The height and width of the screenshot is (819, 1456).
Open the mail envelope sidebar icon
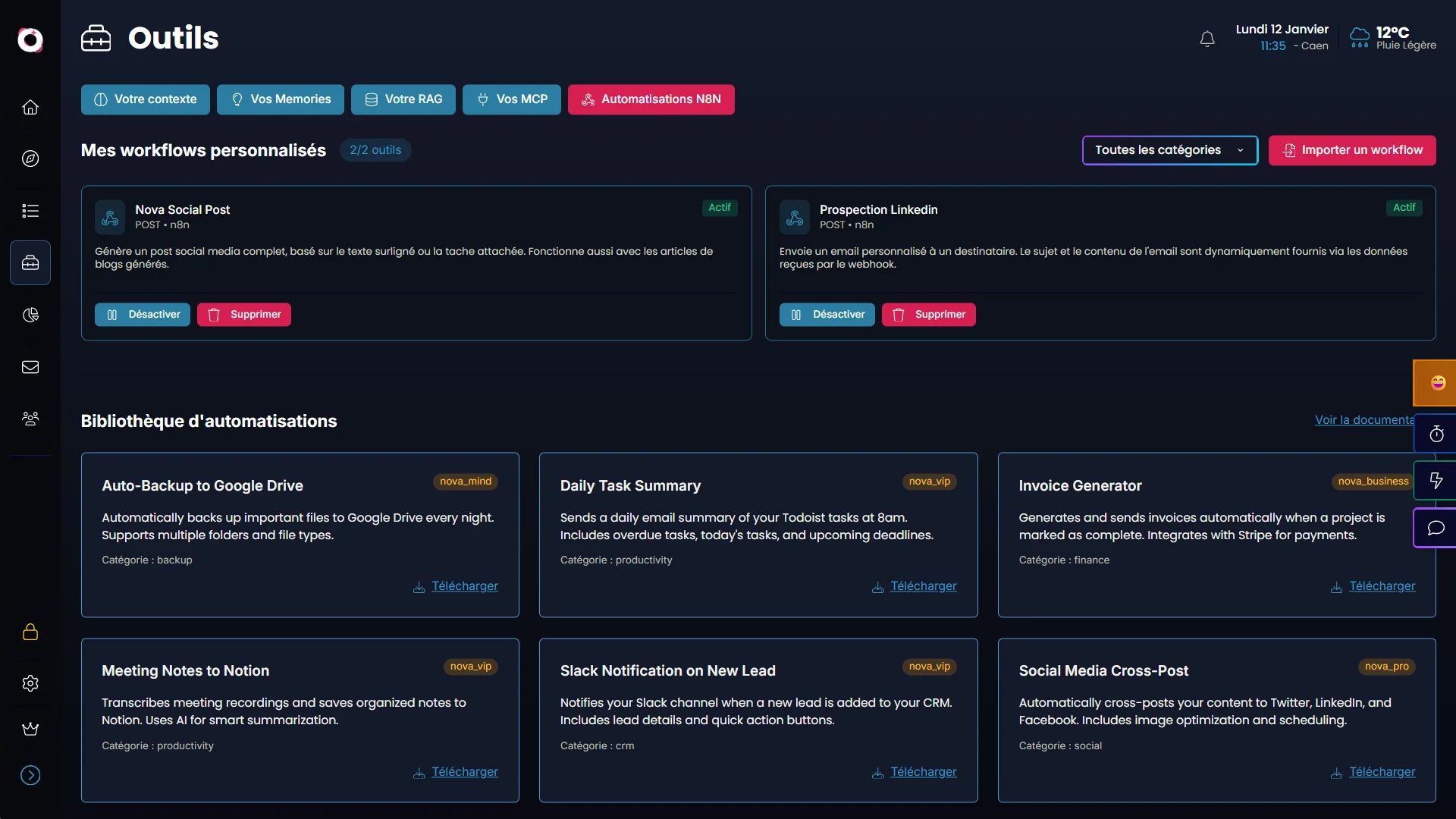pyautogui.click(x=30, y=367)
